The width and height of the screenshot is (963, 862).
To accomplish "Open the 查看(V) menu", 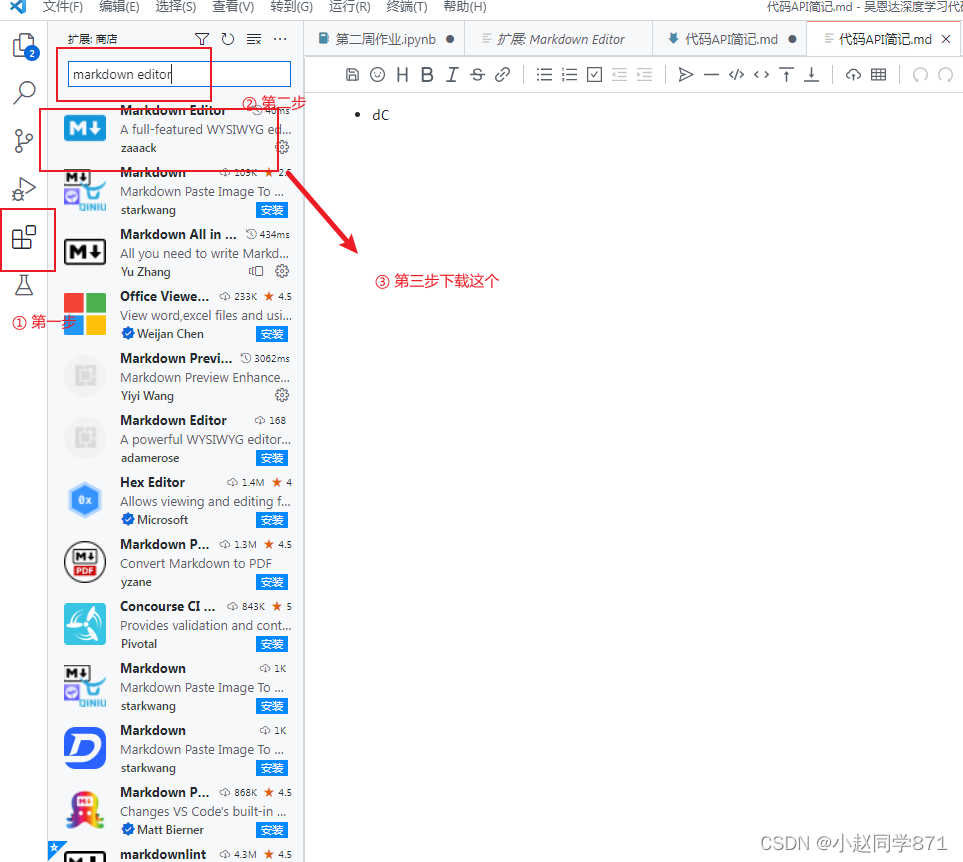I will [233, 7].
